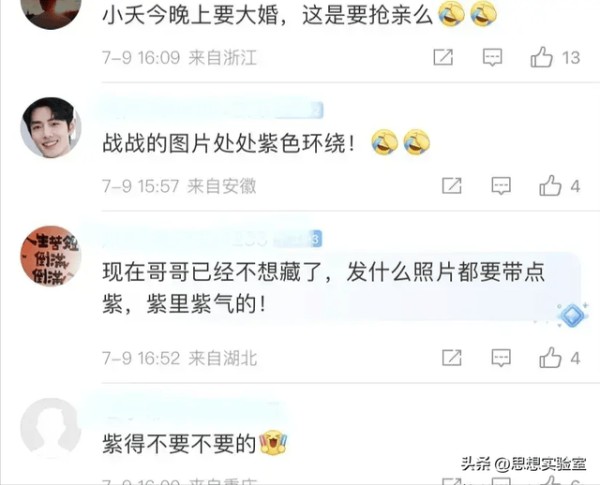Tap the 头条 @思想实验室 watermark
Screen dimensions: 600x485
523,464
